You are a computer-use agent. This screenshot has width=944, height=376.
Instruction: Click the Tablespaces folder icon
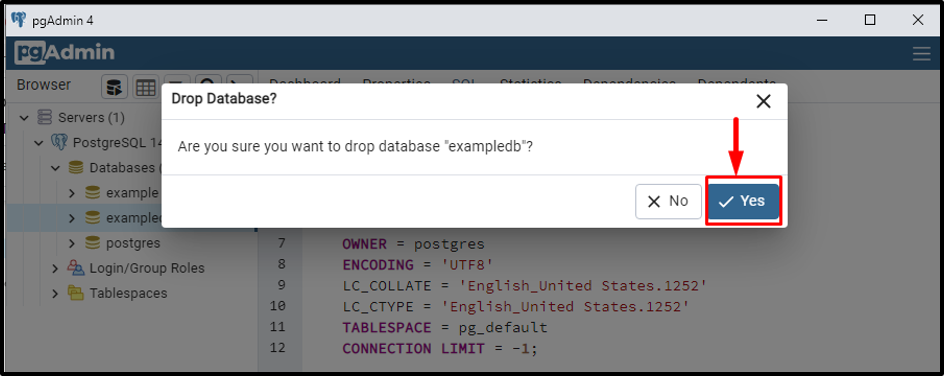(76, 293)
